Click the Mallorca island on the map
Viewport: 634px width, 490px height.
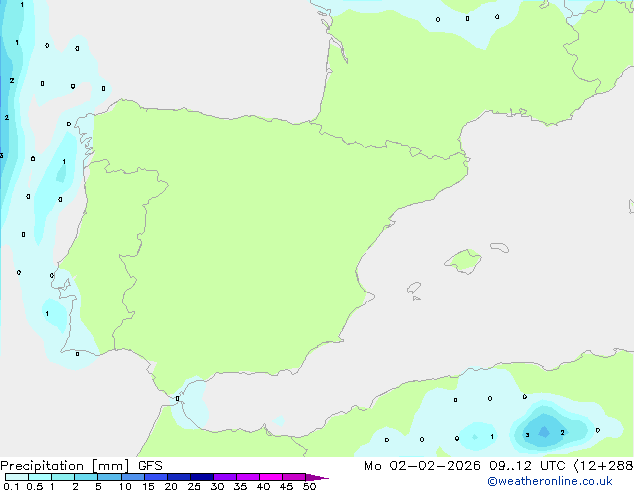coord(463,261)
